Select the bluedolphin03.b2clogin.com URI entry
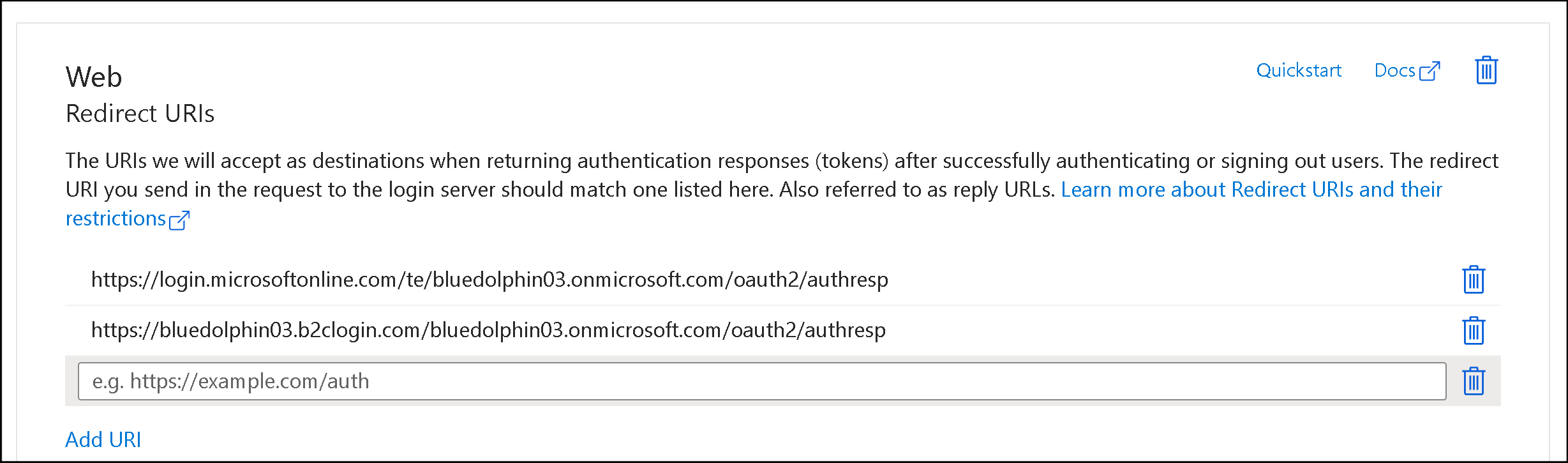1568x463 pixels. [x=488, y=330]
